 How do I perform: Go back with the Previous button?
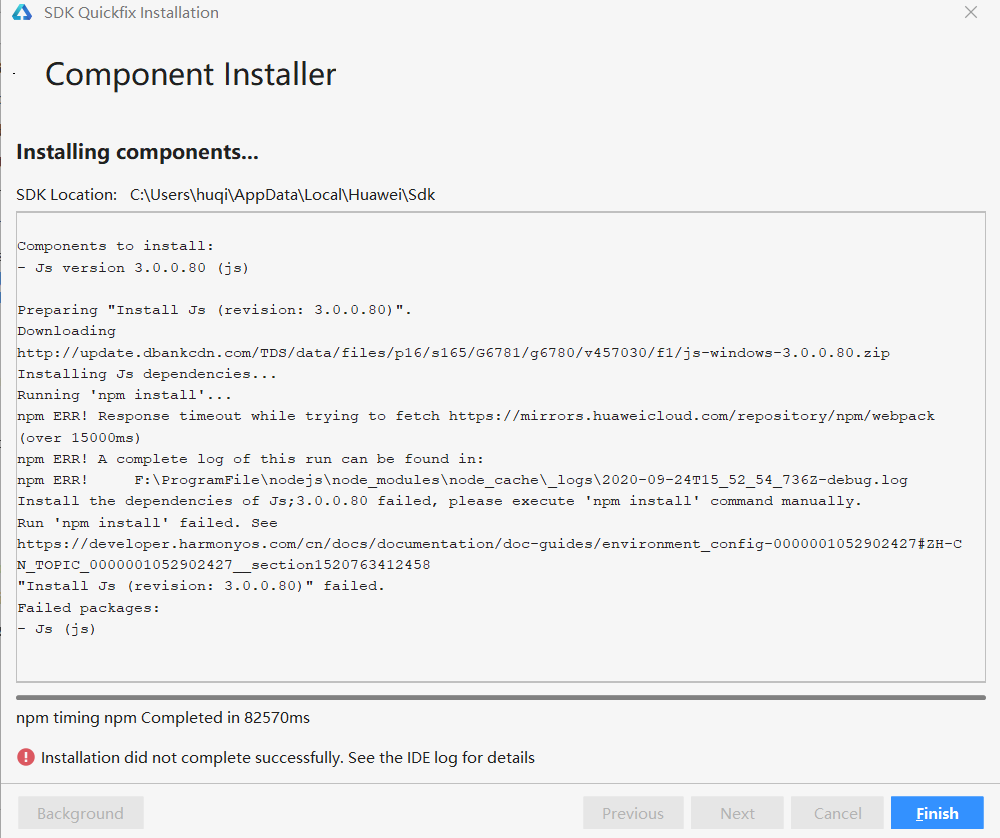pyautogui.click(x=633, y=813)
